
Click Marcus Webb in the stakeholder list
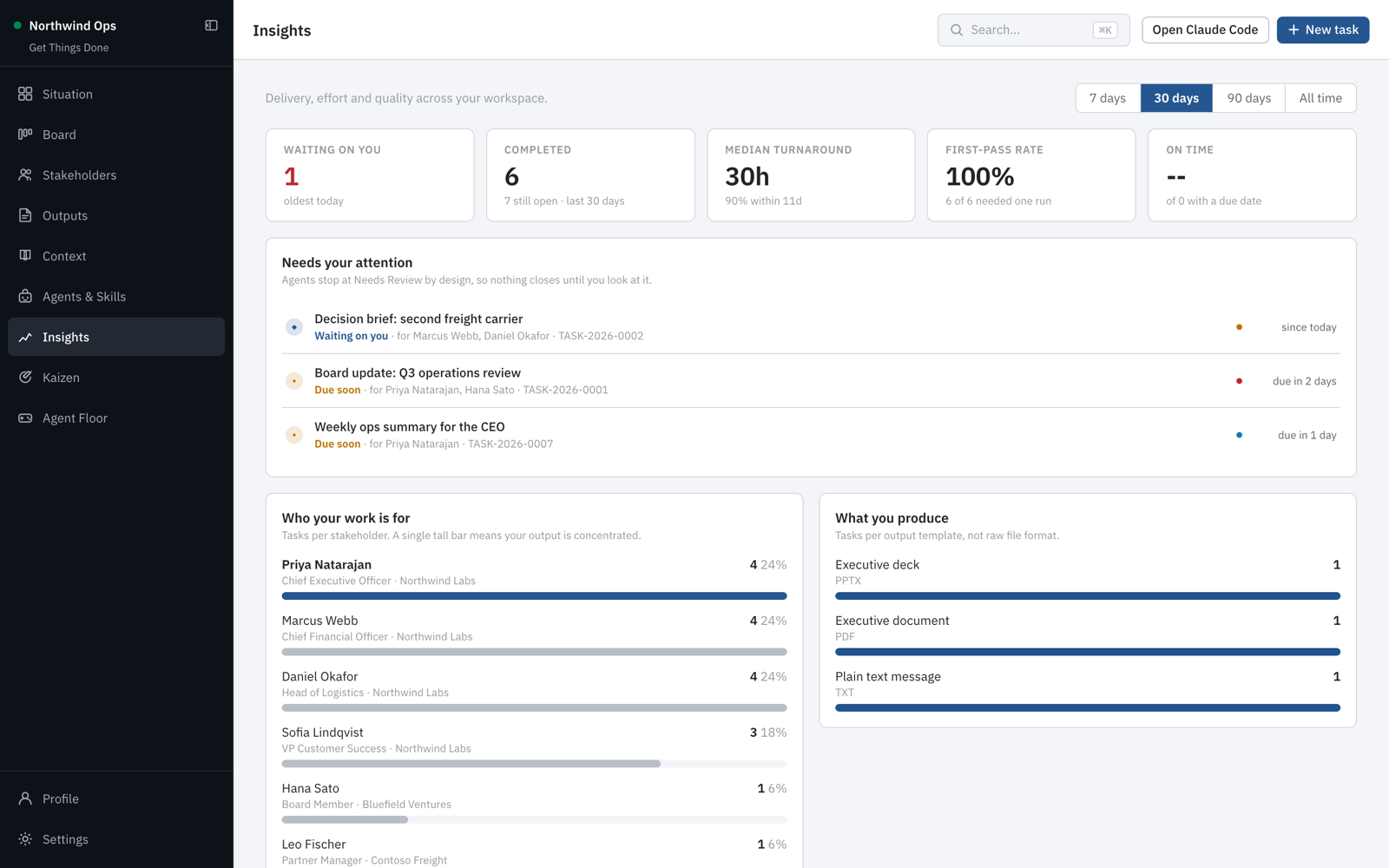(319, 621)
